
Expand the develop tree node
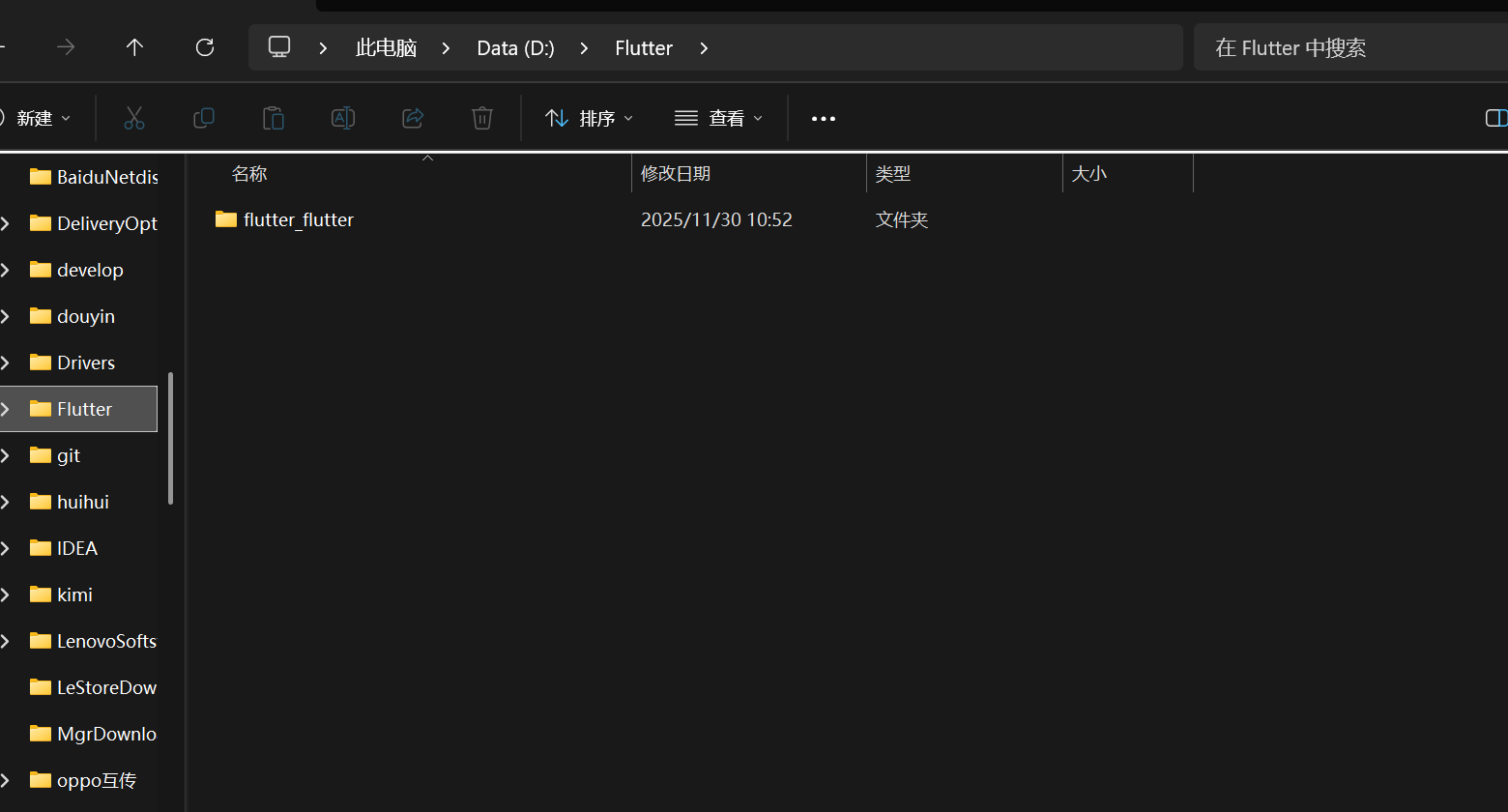5,270
